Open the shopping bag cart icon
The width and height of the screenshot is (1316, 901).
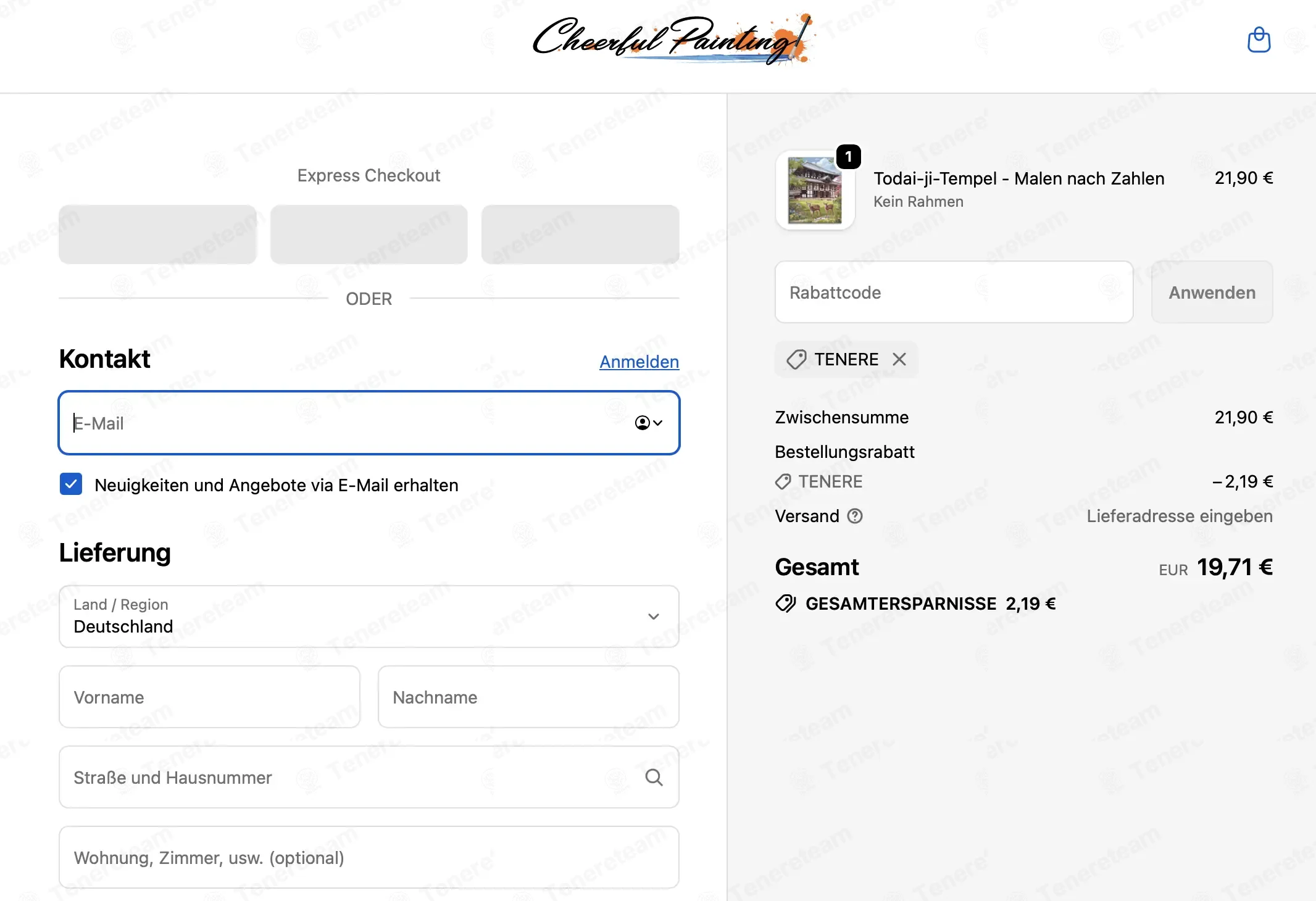[1259, 40]
